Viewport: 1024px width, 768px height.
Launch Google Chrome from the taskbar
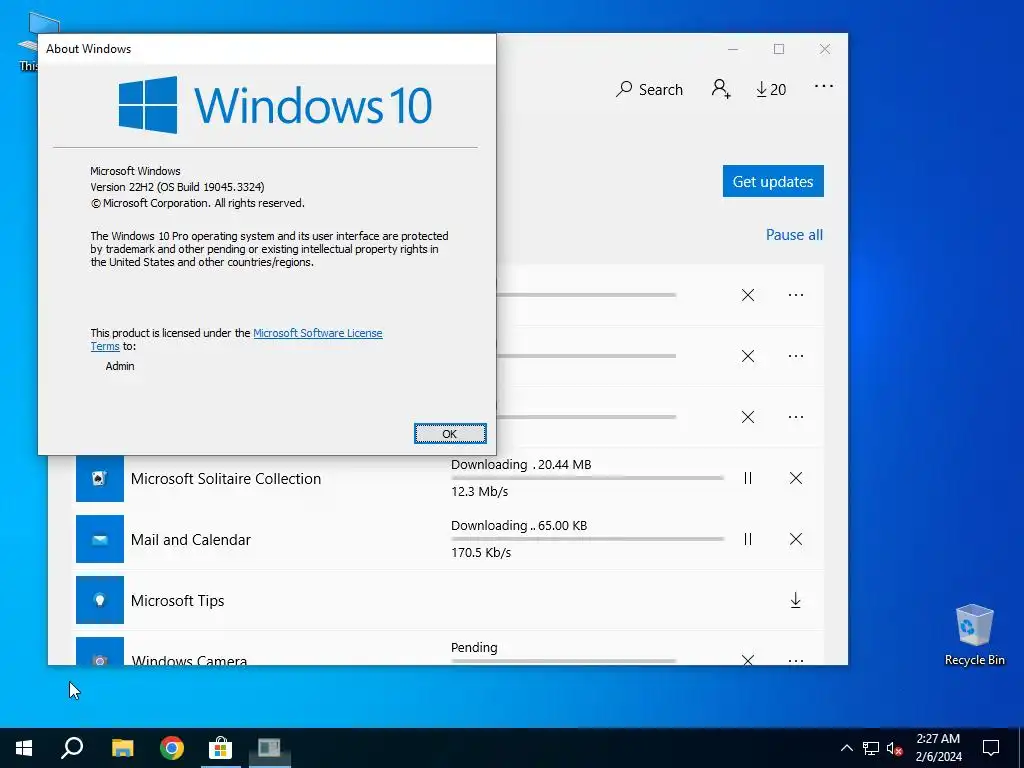click(172, 748)
